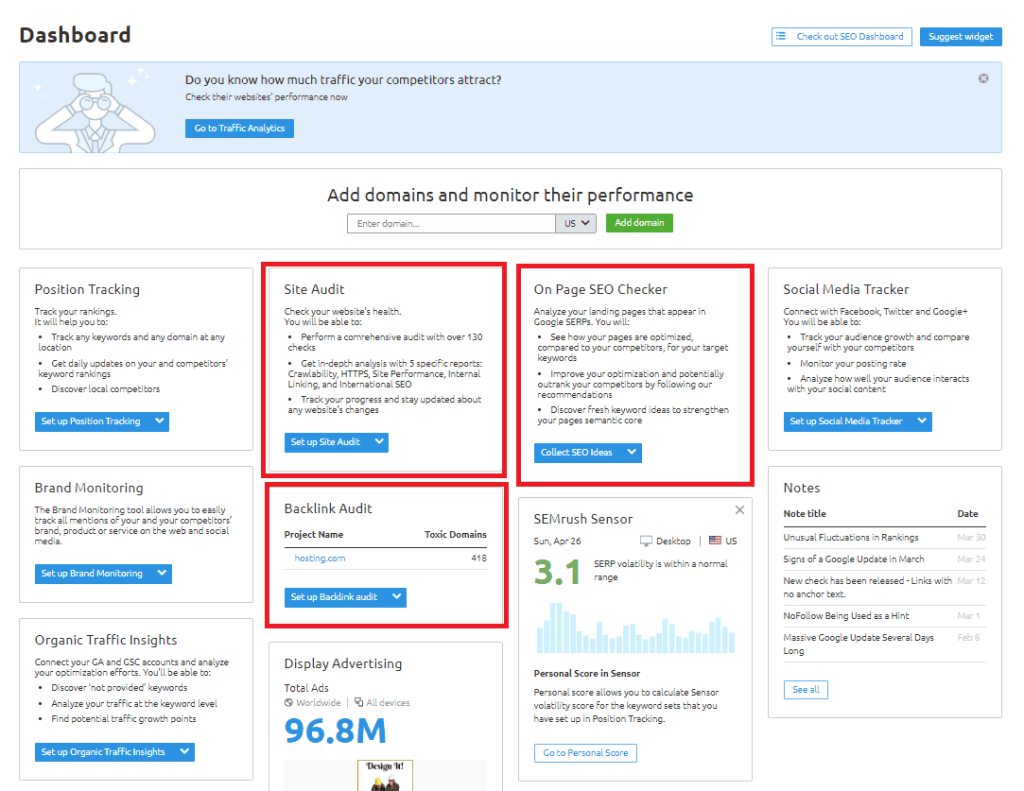
Task: Go to Traffic Analytics
Action: (x=239, y=128)
